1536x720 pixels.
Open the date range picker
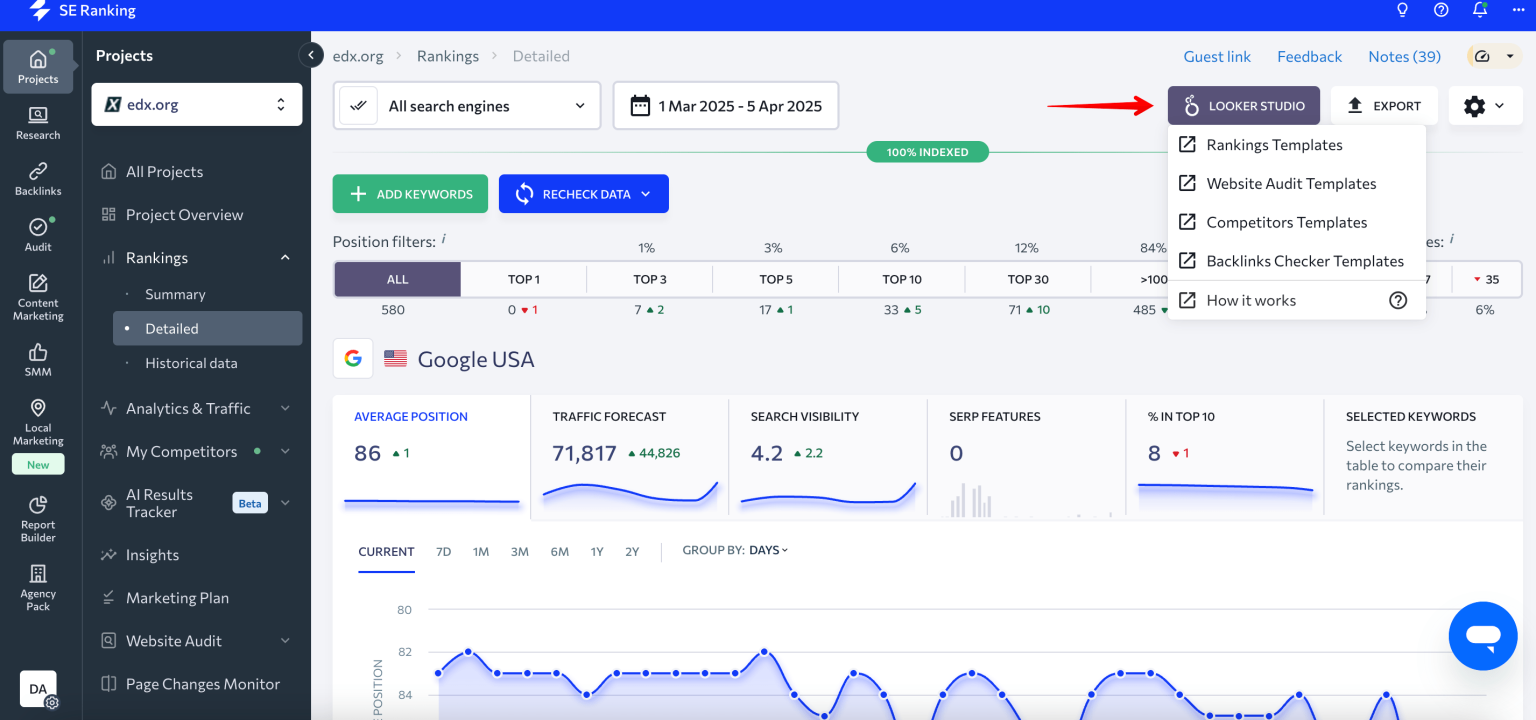tap(725, 105)
